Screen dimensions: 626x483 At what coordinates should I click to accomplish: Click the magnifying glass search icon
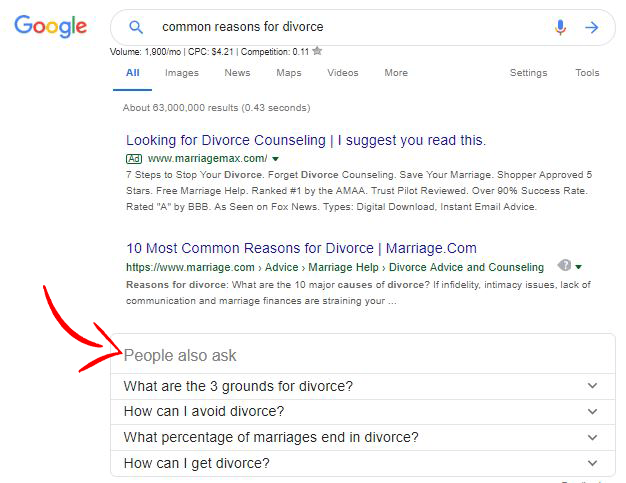tap(136, 27)
